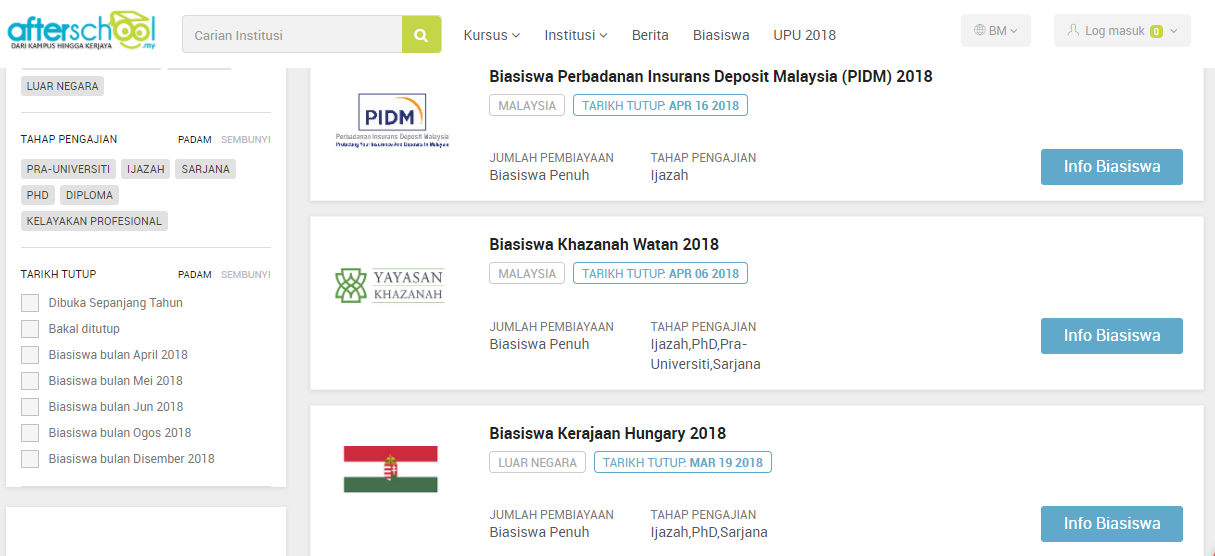Screen dimensions: 1215x556
Task: Expand the Institusi dropdown menu
Action: (x=576, y=35)
